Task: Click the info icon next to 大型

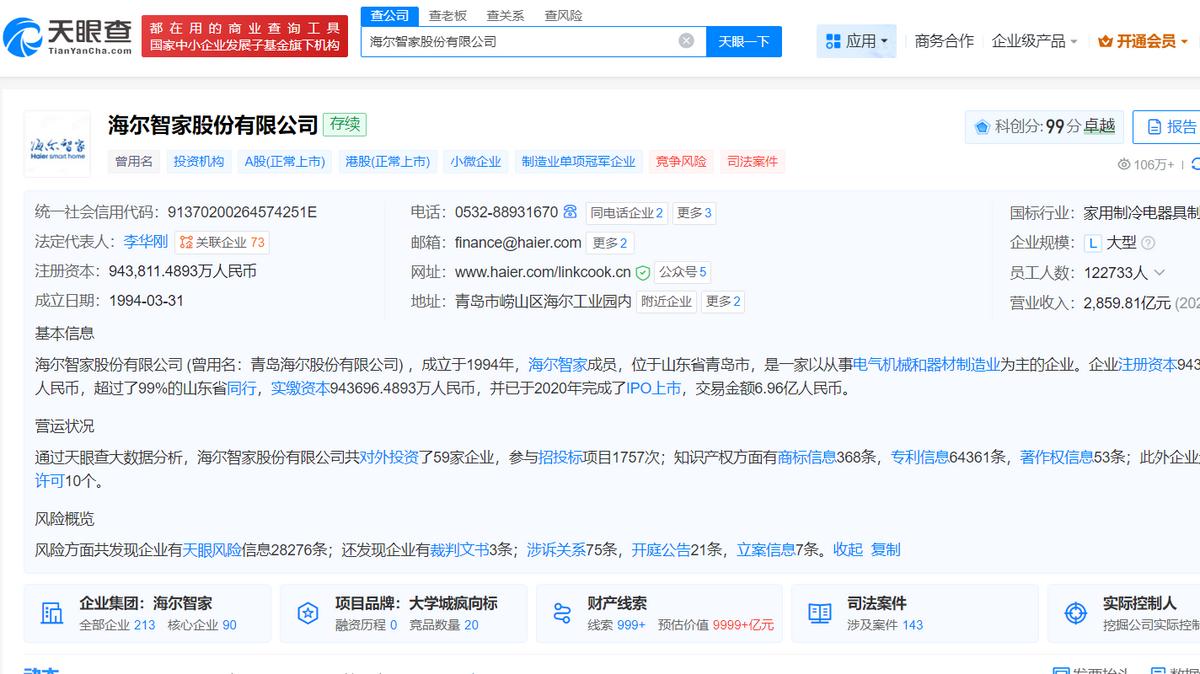Action: click(x=1148, y=243)
